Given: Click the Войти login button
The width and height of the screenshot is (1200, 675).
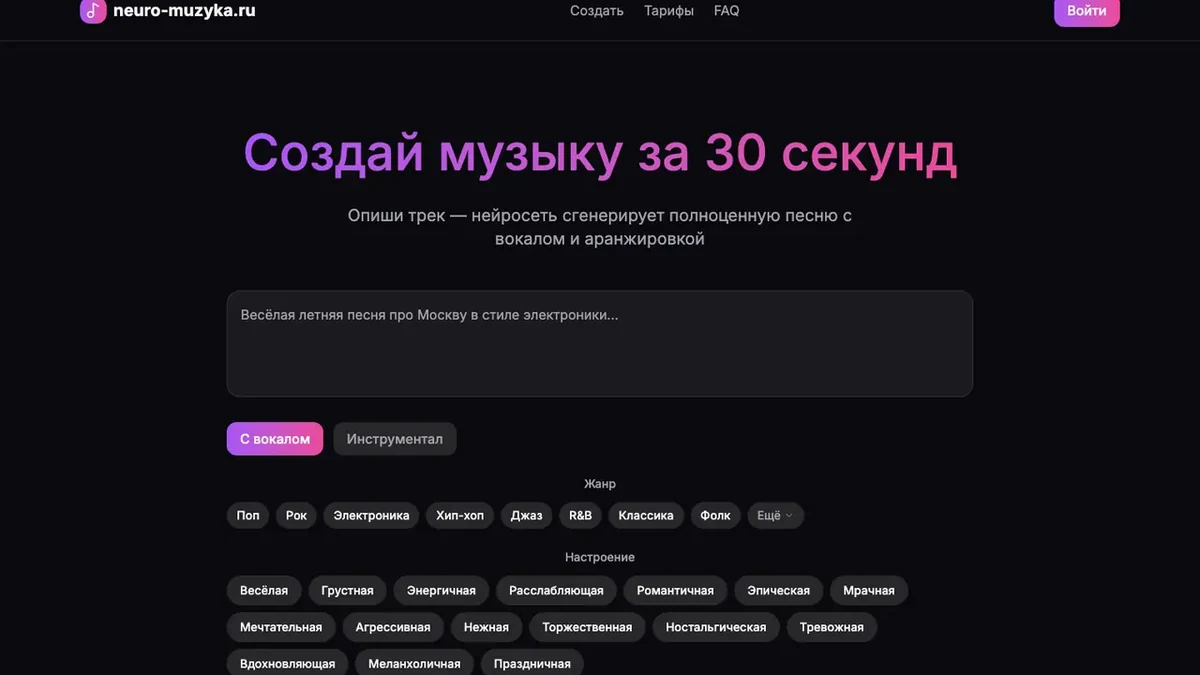Looking at the screenshot, I should 1087,11.
